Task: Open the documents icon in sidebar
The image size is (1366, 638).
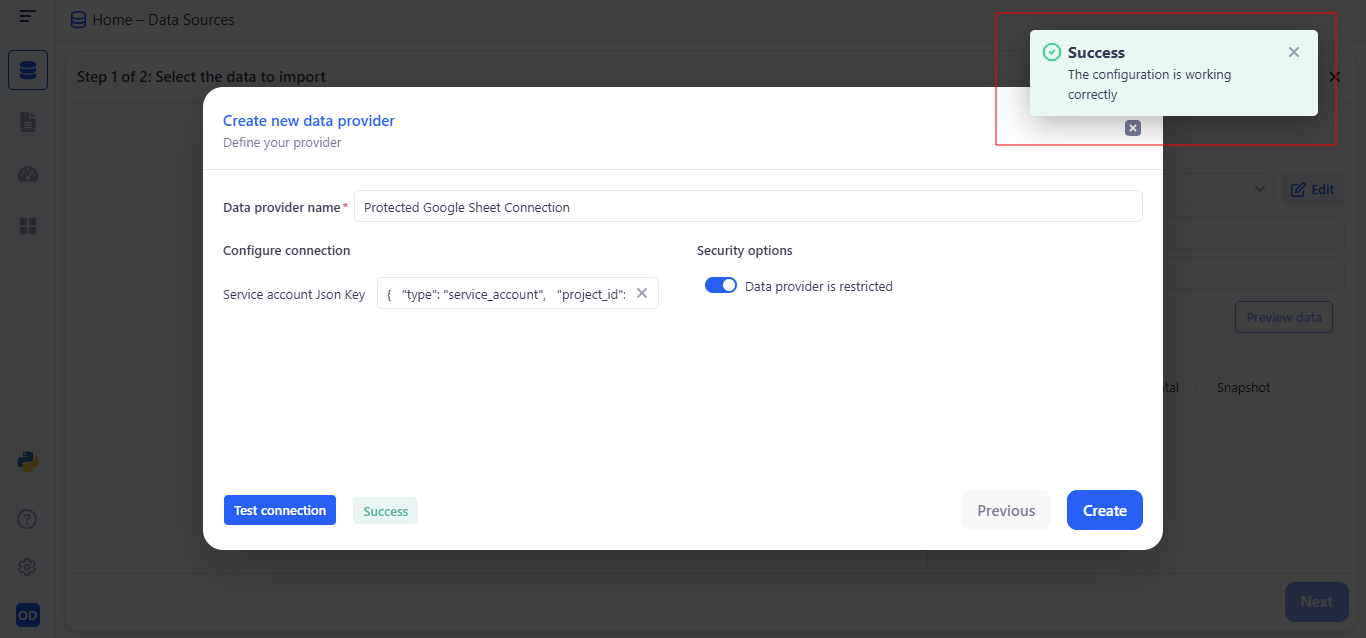Action: coord(28,122)
